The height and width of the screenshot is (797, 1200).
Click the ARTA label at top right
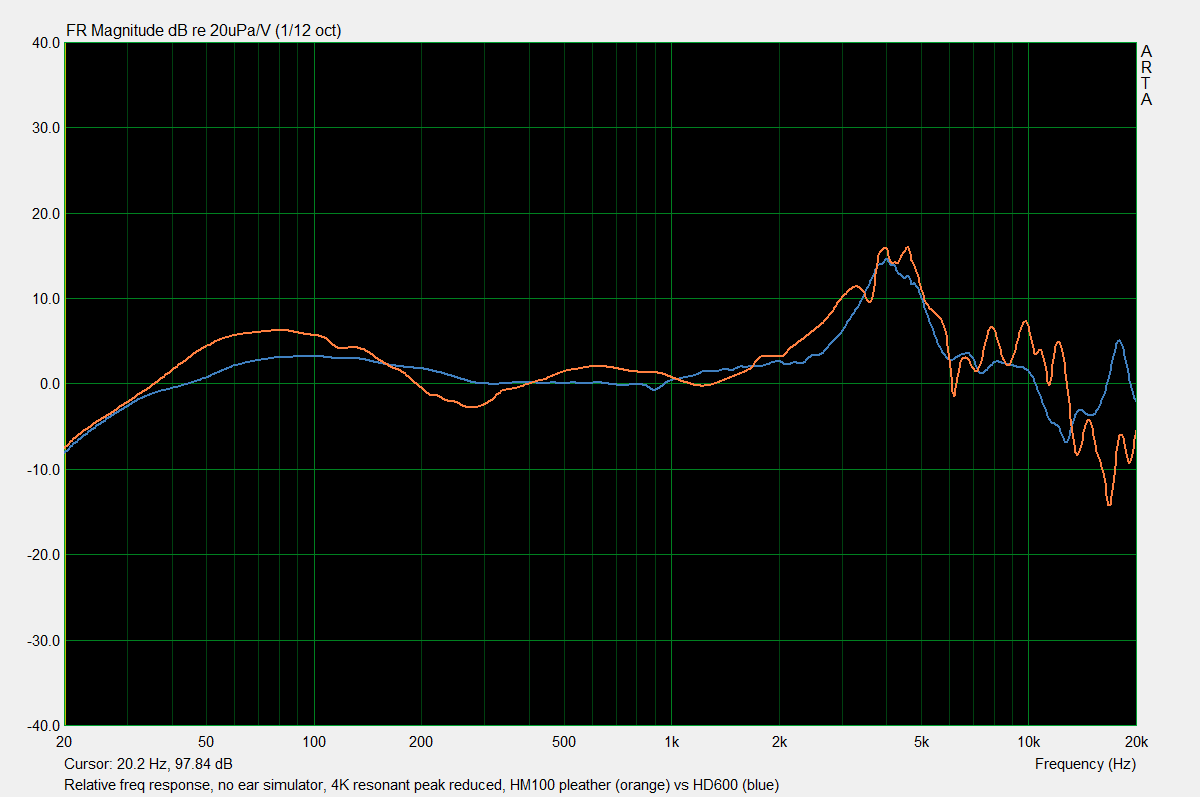click(x=1146, y=75)
